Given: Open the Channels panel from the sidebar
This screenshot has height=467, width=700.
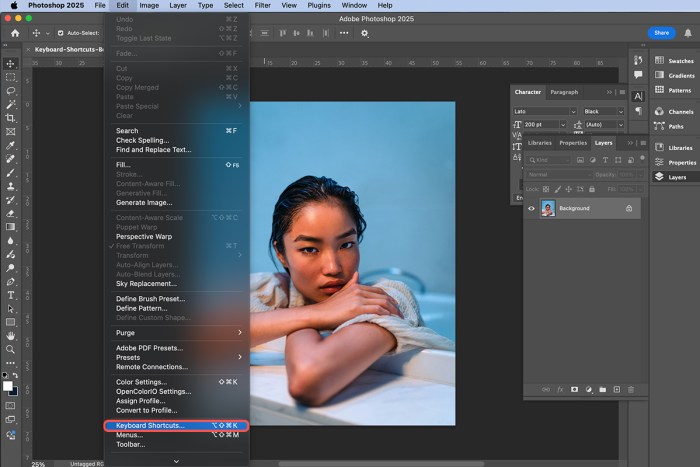Looking at the screenshot, I should [680, 112].
